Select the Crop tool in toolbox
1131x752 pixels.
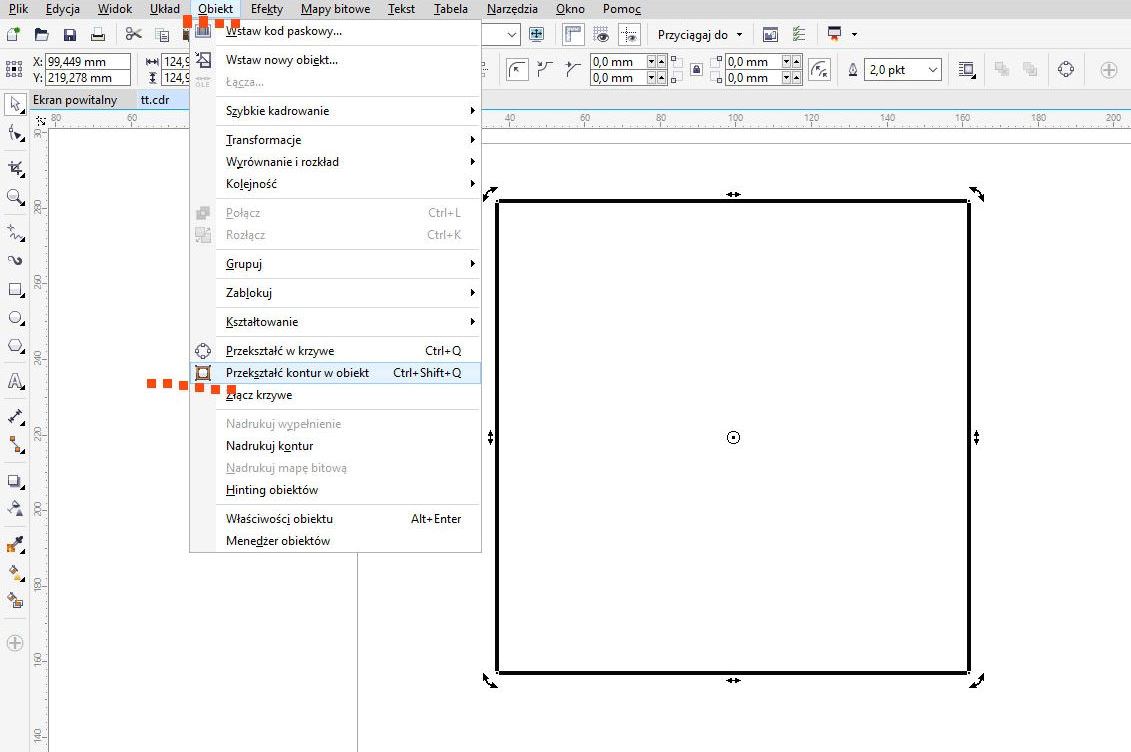point(15,168)
